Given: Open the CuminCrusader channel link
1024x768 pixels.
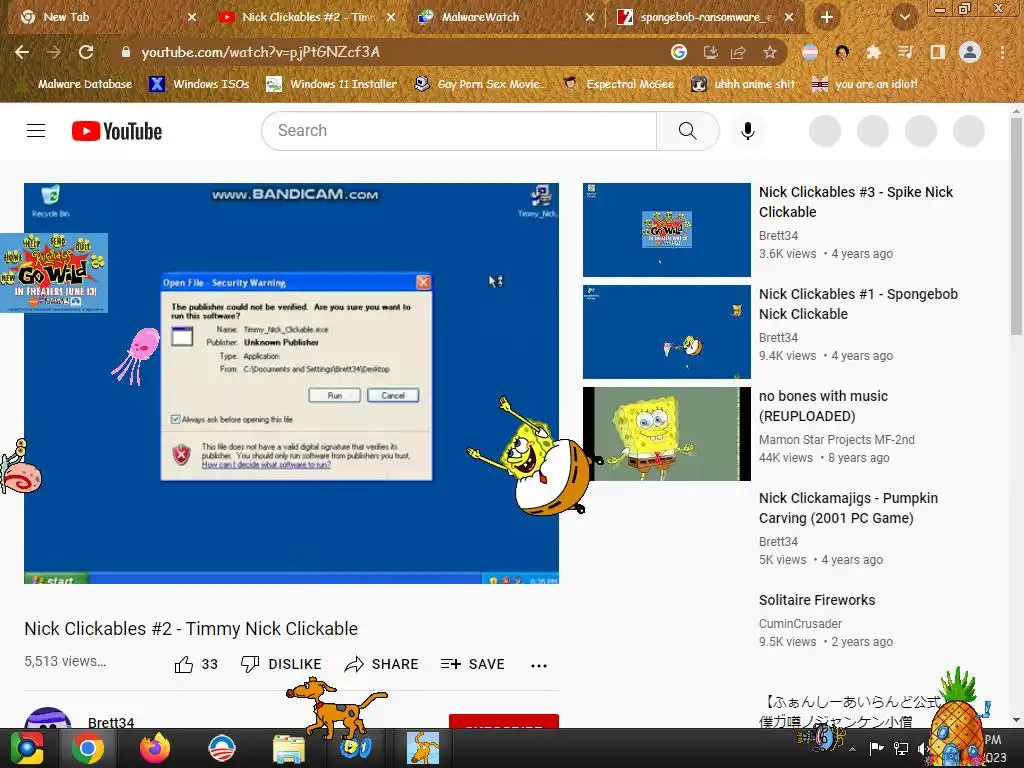Looking at the screenshot, I should 800,624.
